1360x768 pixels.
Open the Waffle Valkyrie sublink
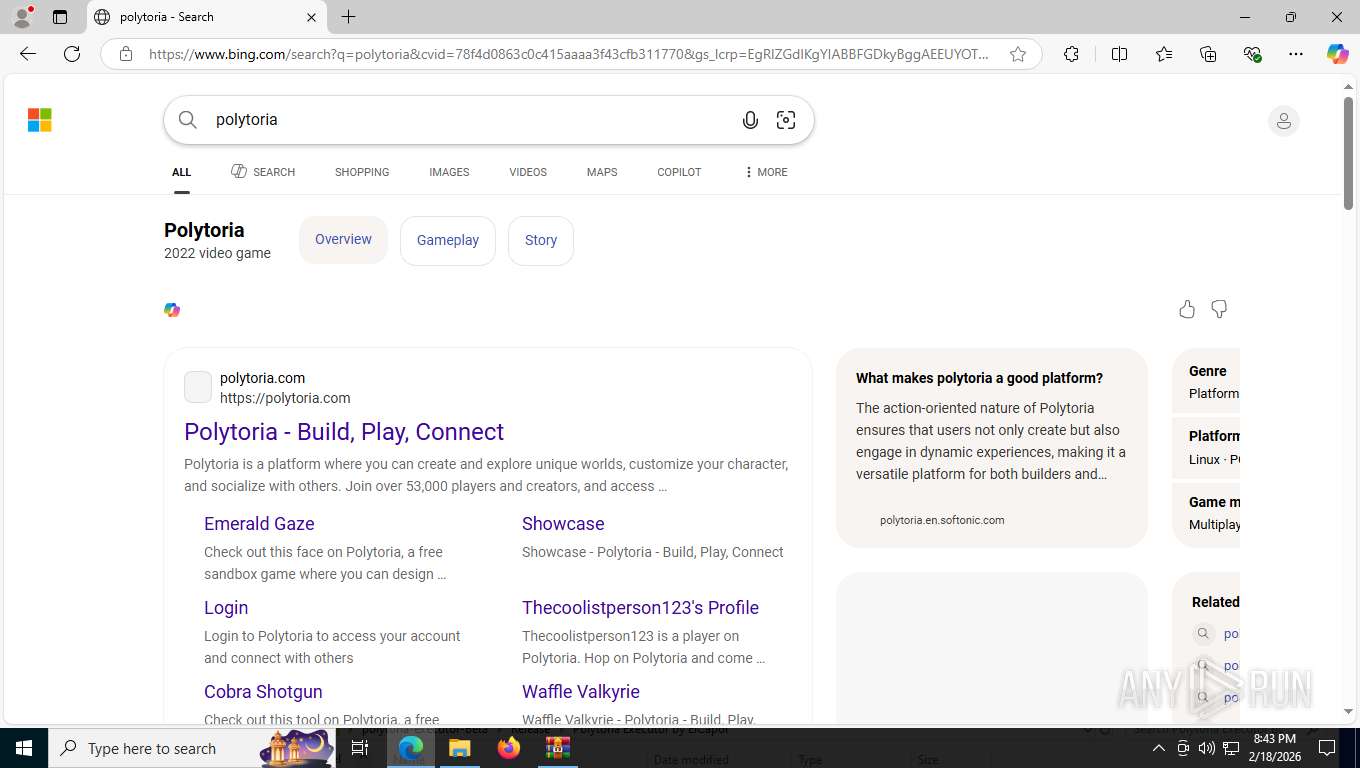(581, 692)
